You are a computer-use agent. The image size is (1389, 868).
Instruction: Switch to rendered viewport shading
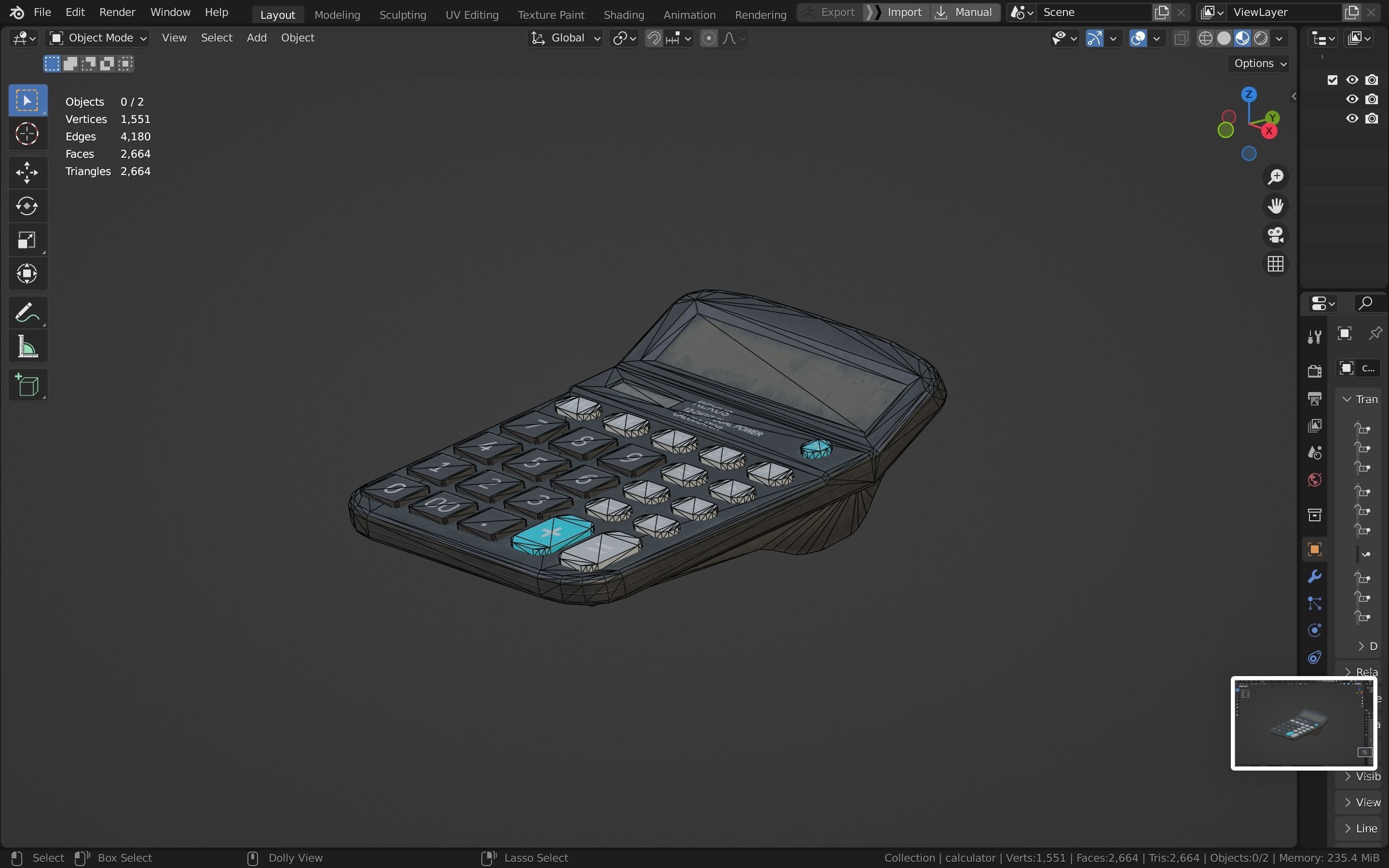point(1260,39)
